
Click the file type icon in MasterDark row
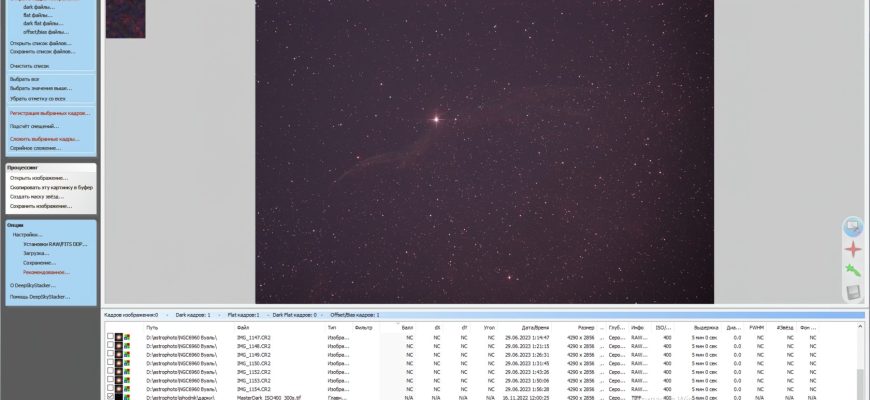[127, 396]
